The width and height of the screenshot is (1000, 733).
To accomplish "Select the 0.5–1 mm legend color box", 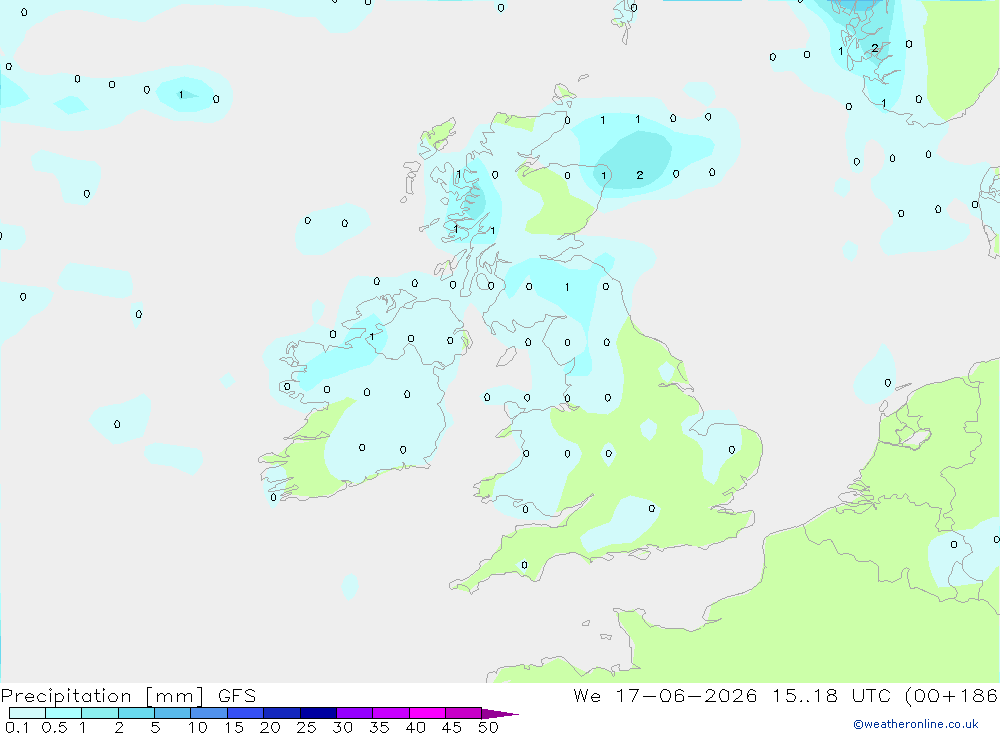I will [64, 713].
